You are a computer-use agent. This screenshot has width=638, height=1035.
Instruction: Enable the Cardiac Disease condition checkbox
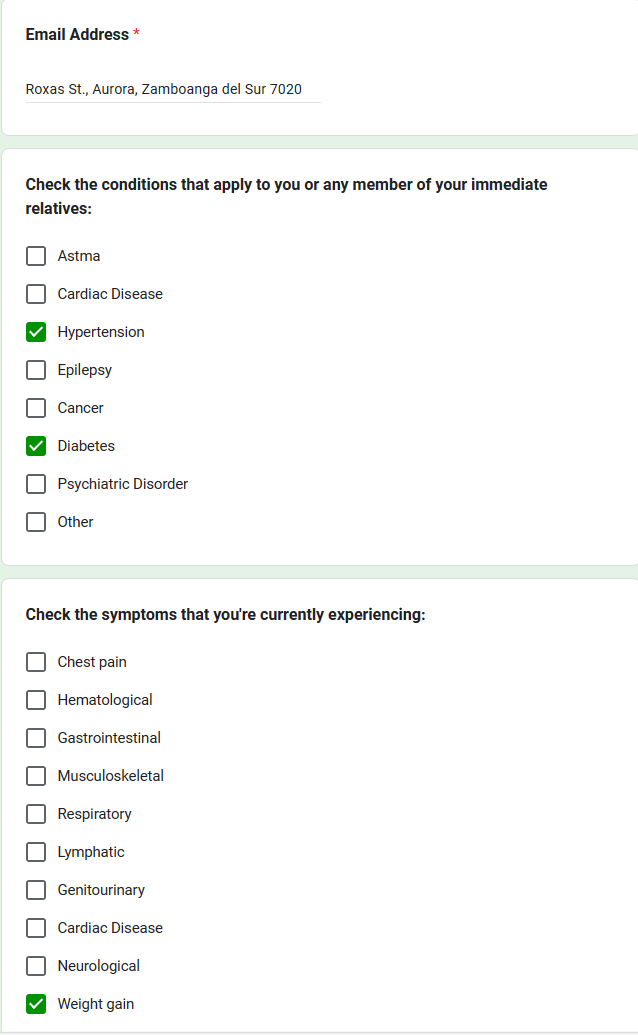point(36,294)
